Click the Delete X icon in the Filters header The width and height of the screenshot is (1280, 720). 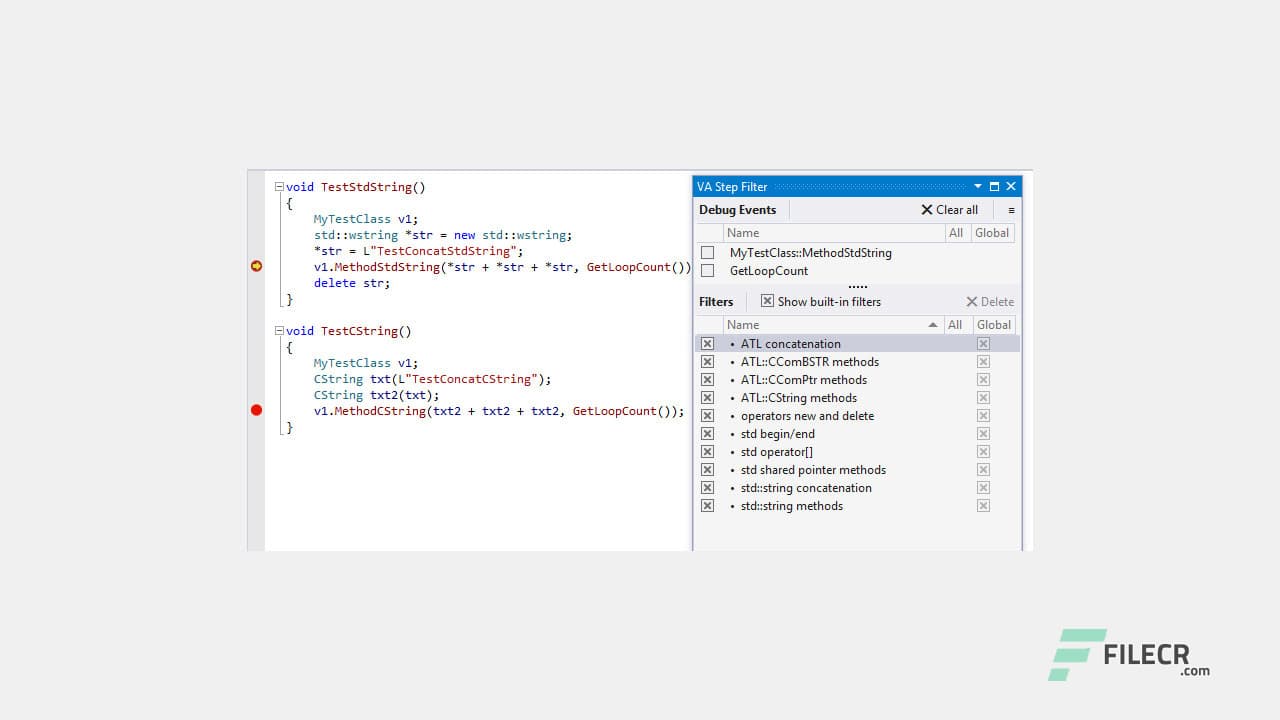pyautogui.click(x=968, y=301)
